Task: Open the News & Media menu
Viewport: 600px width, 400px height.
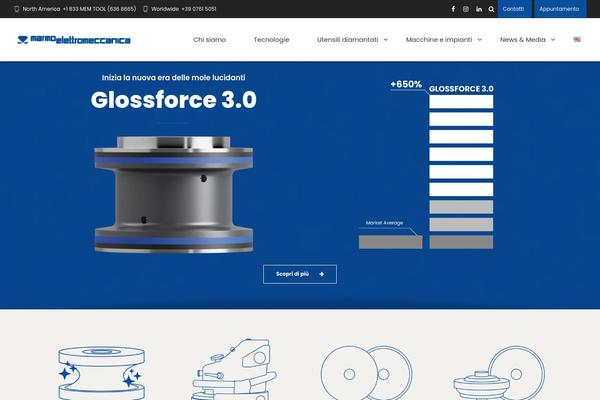Action: (x=523, y=39)
